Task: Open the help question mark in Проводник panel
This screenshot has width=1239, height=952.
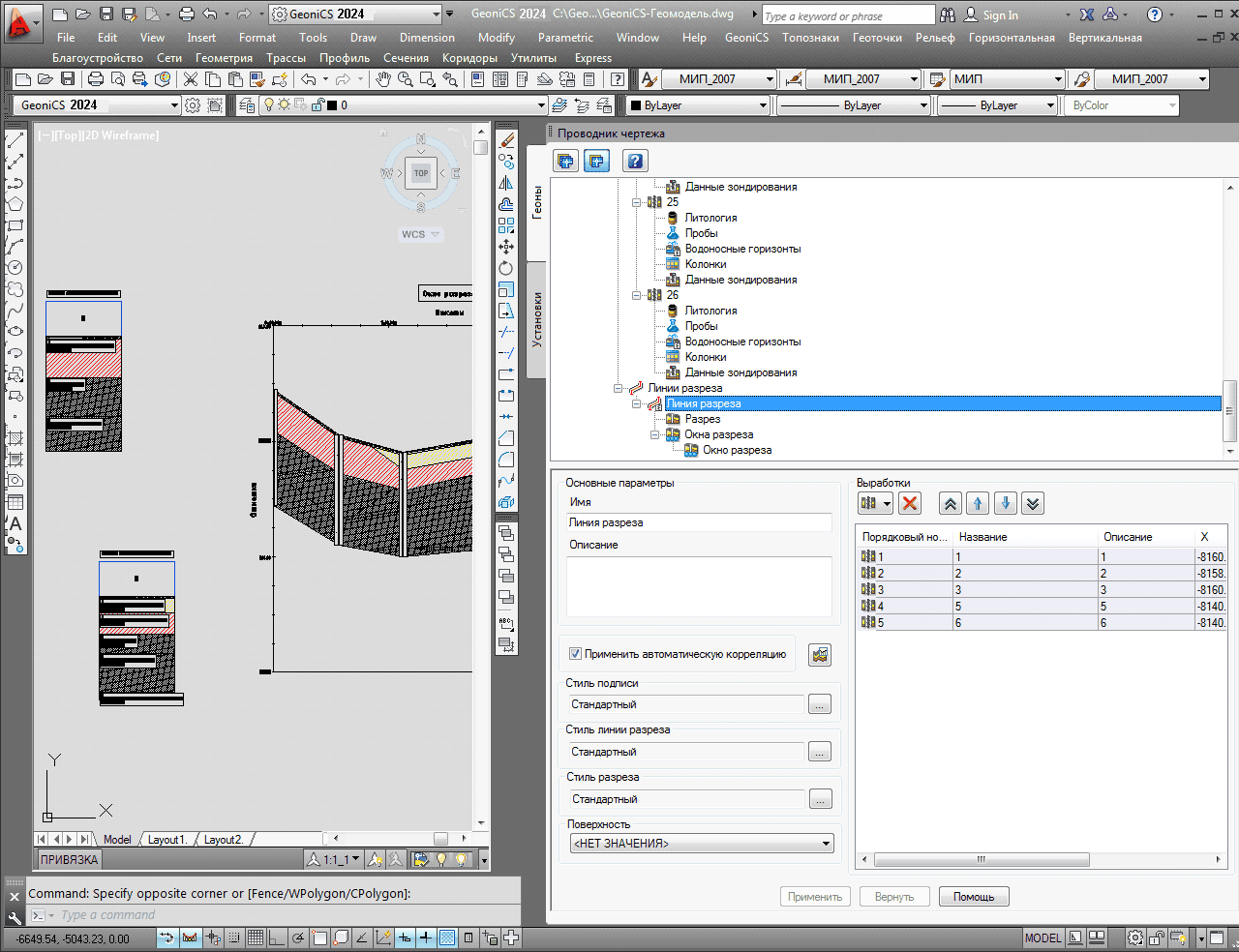Action: pos(635,162)
